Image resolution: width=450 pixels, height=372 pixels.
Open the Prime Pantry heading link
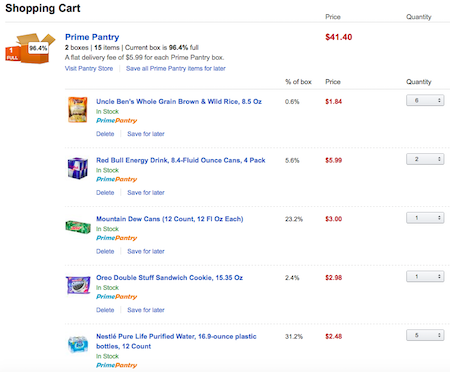click(92, 37)
